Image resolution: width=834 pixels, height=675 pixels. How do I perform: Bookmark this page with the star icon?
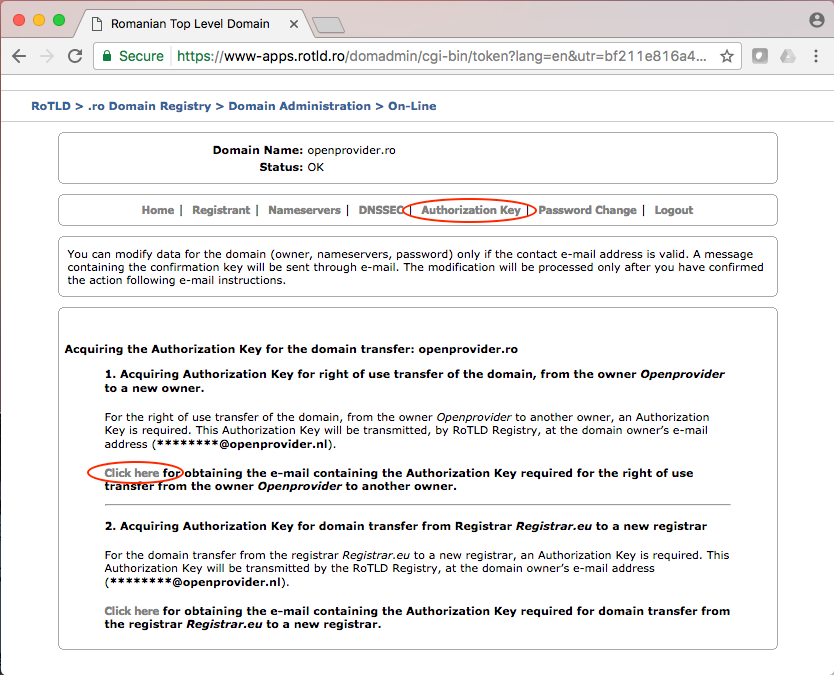[x=727, y=57]
